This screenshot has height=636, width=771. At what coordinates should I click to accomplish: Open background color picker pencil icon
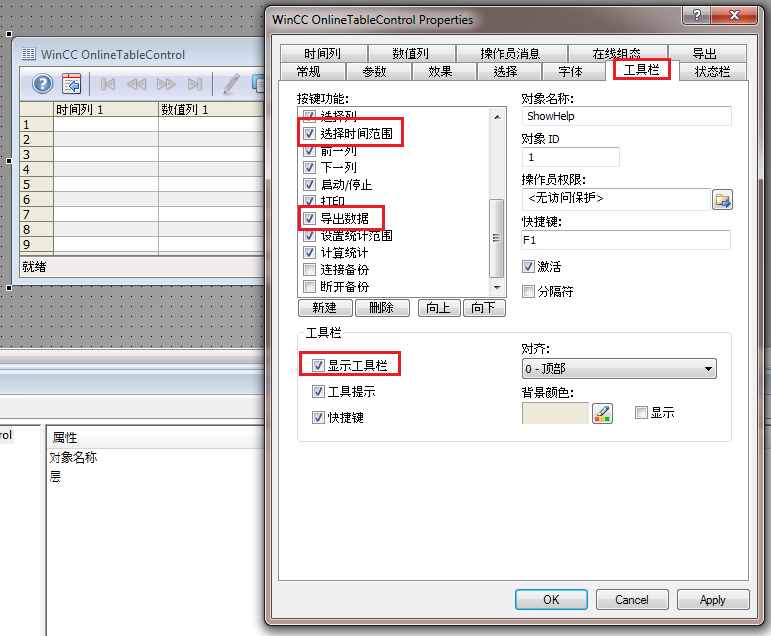pyautogui.click(x=602, y=413)
